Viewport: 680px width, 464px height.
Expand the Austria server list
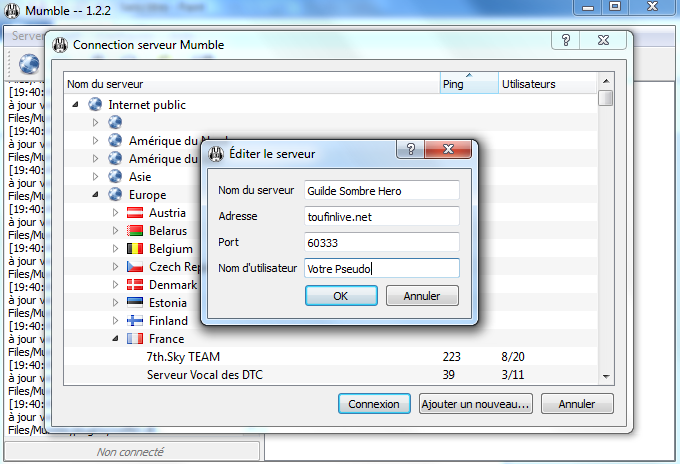115,212
